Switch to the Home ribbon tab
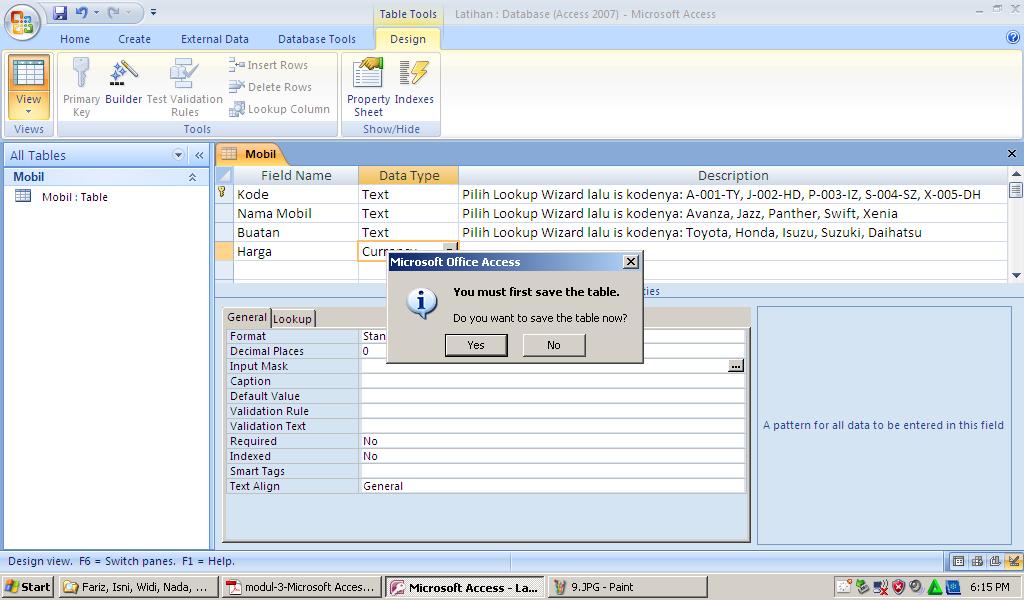 [75, 39]
